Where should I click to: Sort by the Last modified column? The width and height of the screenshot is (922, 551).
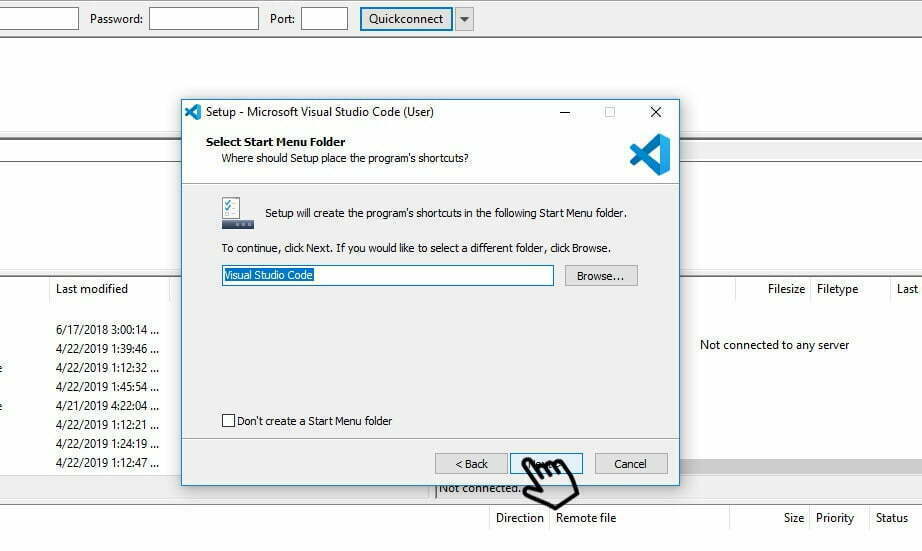pyautogui.click(x=92, y=289)
